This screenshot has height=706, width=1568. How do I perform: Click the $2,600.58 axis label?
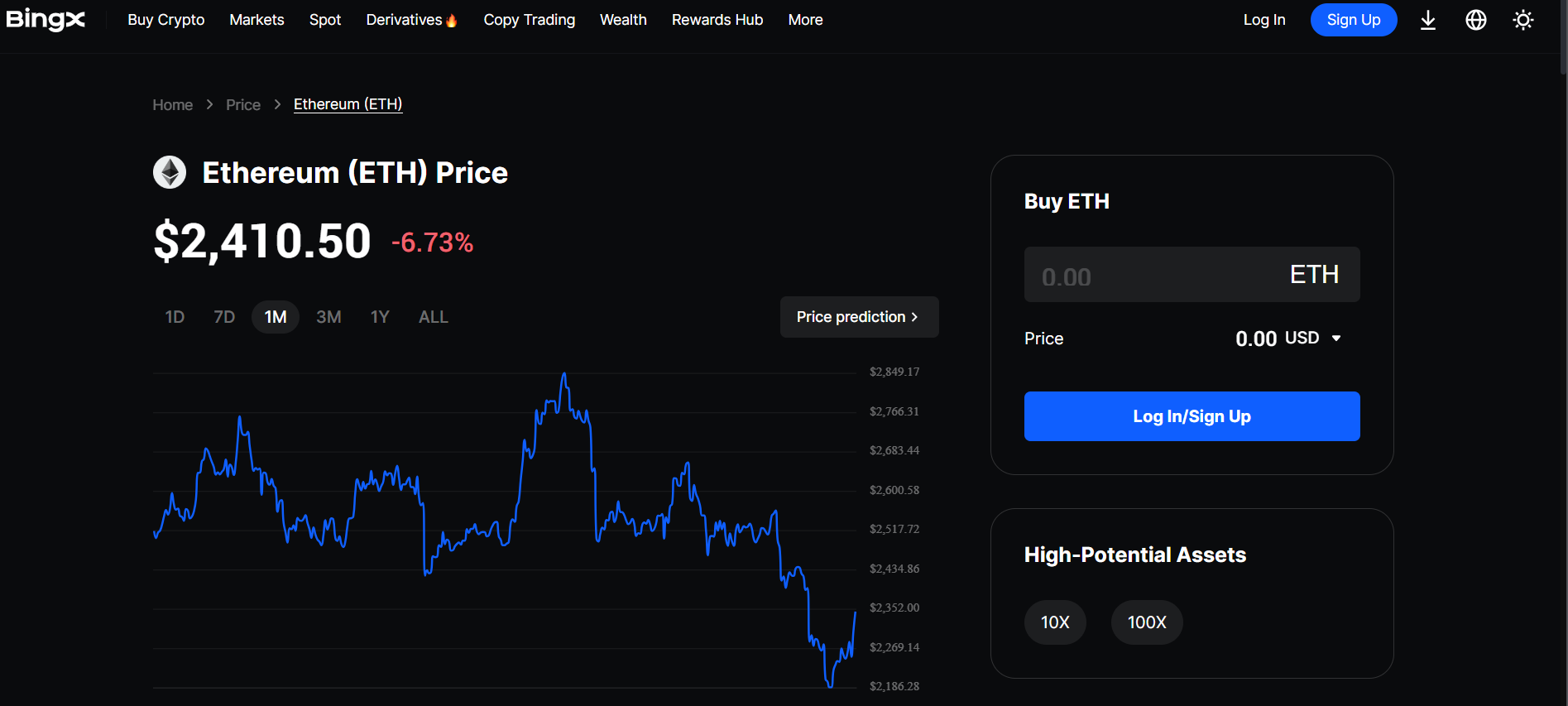(894, 490)
